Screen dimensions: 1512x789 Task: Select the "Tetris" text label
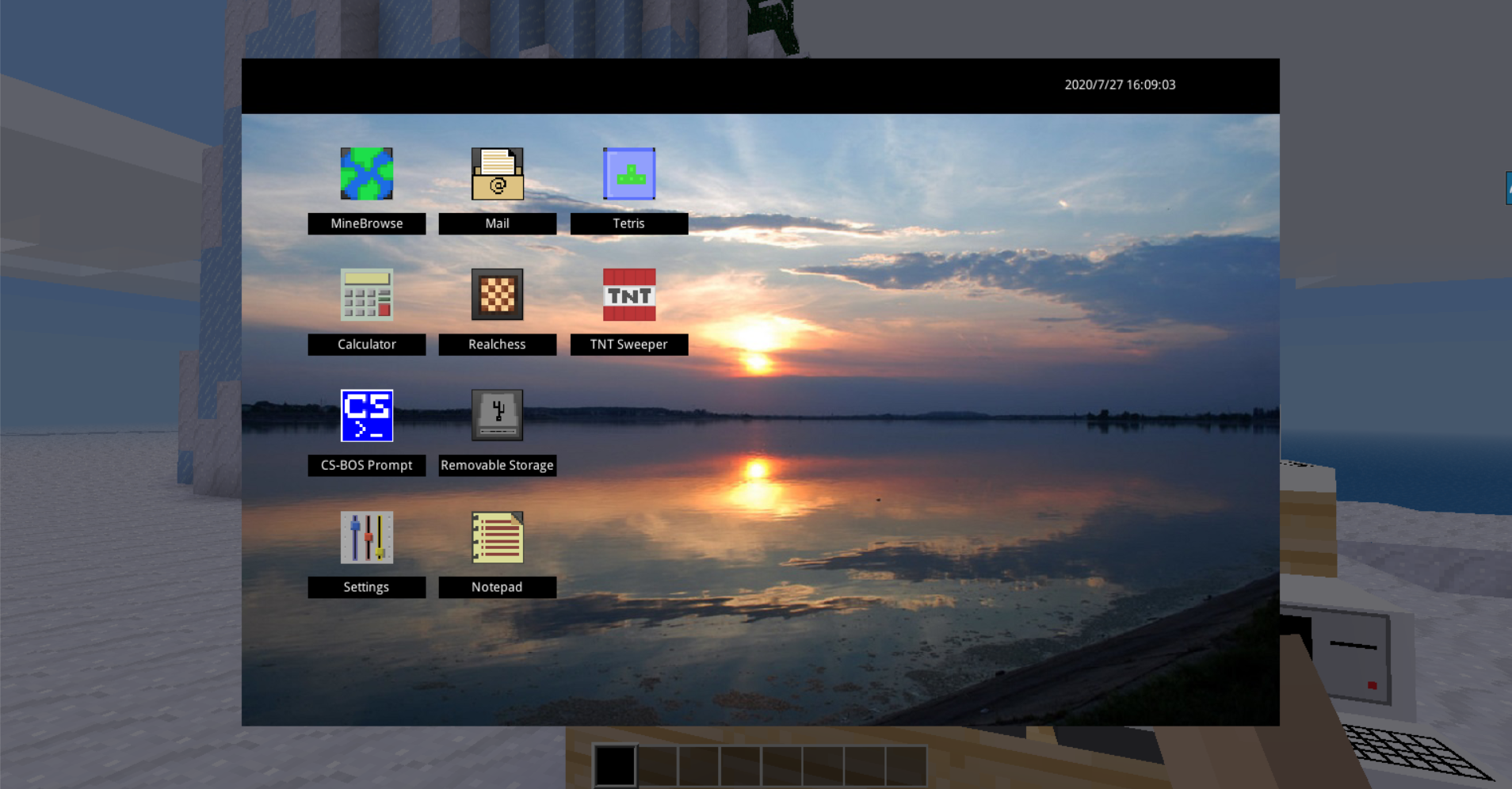point(628,223)
